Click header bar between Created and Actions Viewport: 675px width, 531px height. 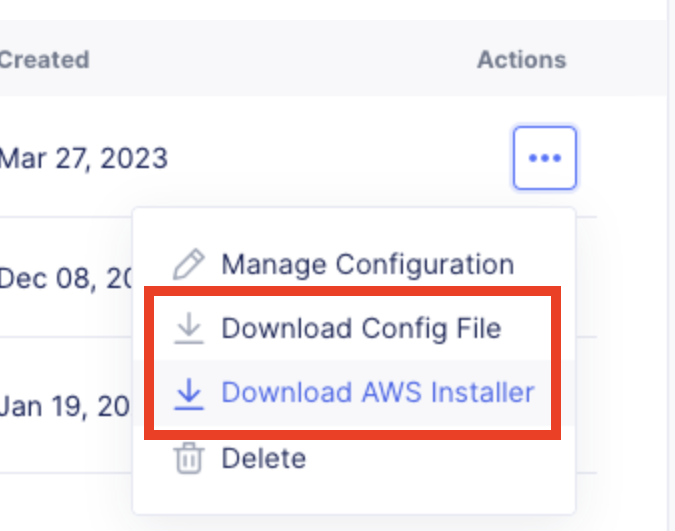[x=280, y=59]
